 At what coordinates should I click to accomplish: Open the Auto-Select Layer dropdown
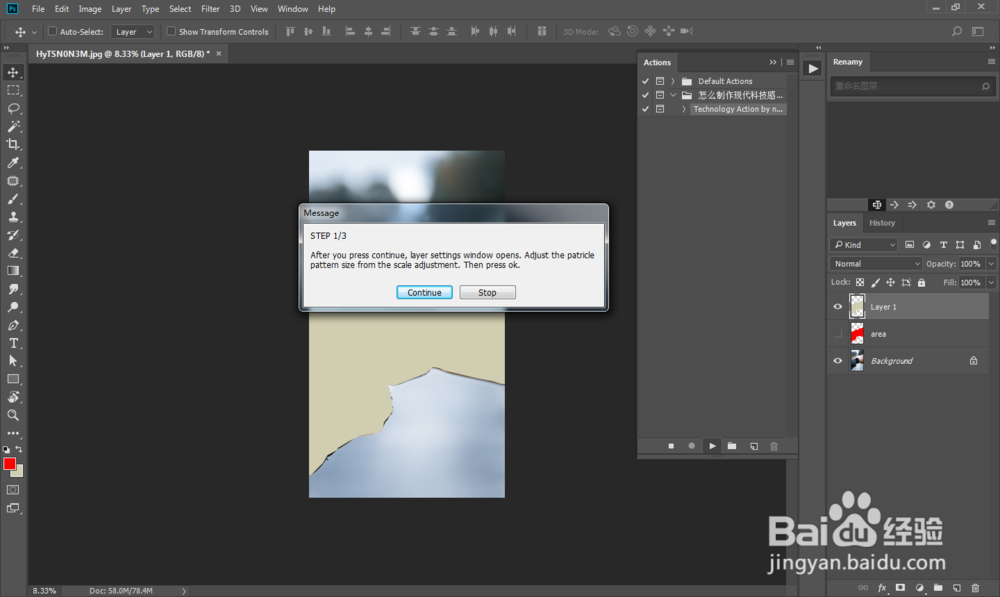(x=133, y=31)
